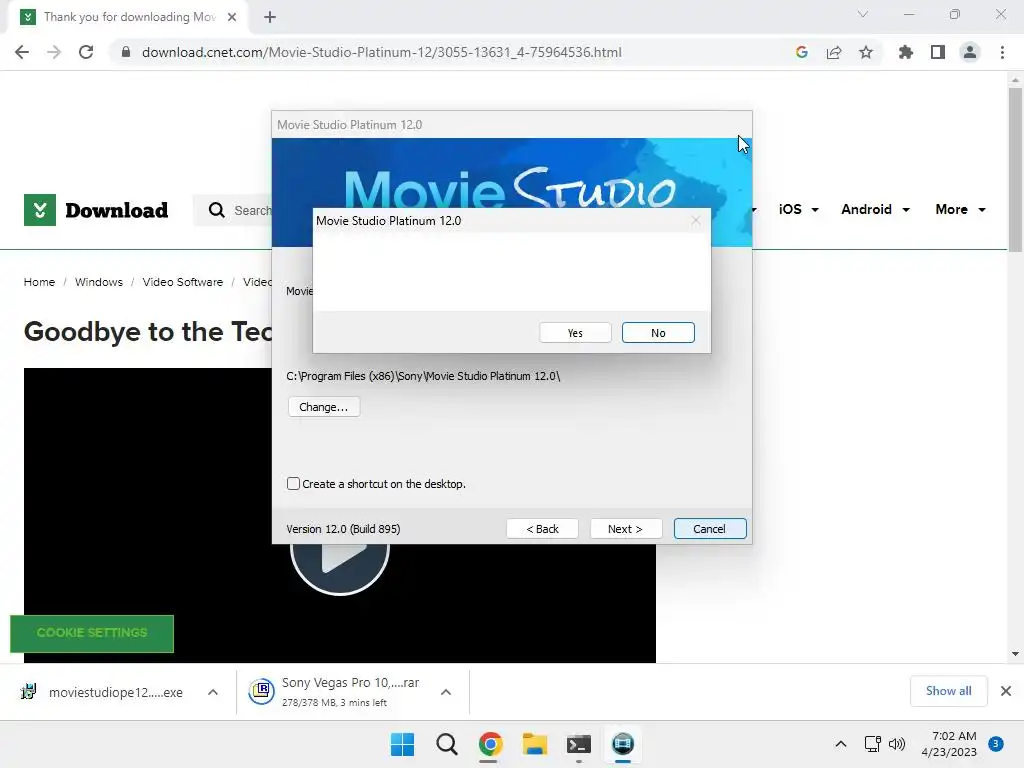Screen dimensions: 1024x768
Task: Open Chrome extensions puzzle icon
Action: tap(906, 52)
